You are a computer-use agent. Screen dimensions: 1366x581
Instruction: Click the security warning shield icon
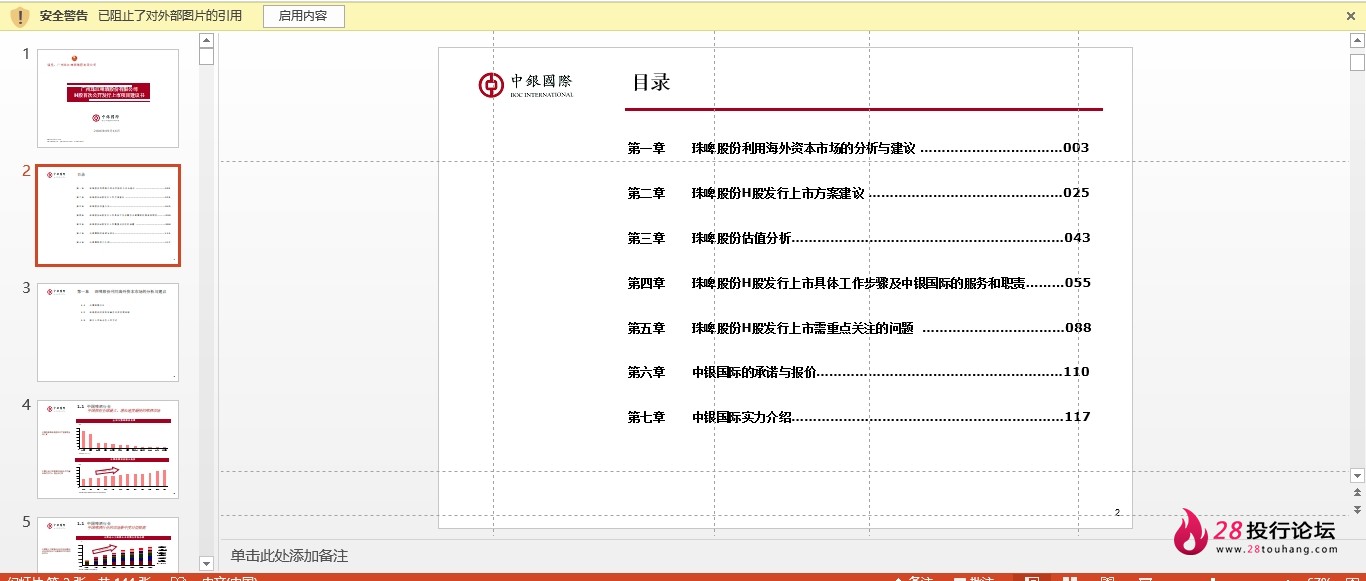[19, 16]
